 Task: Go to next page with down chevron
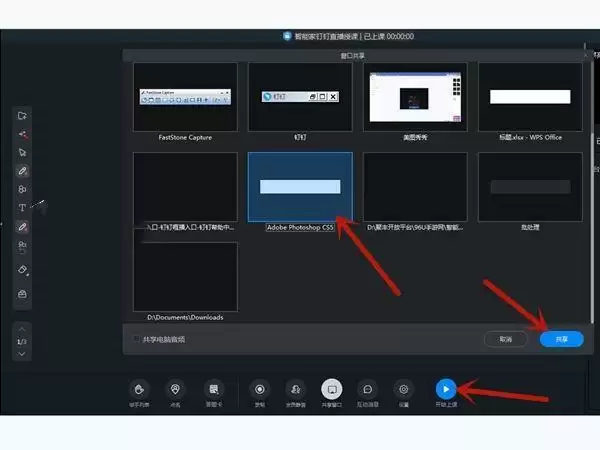23,355
